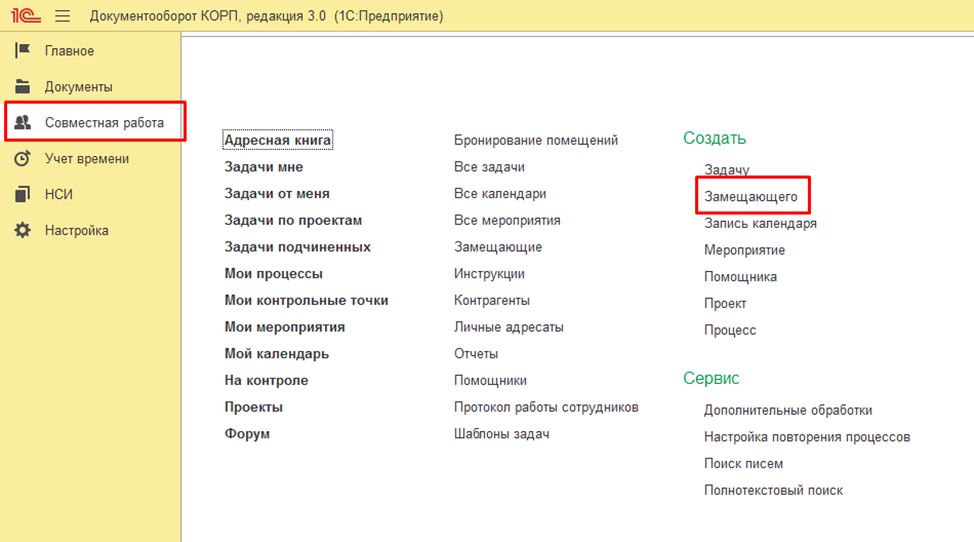Open Задачи мне
The height and width of the screenshot is (542, 974).
[x=264, y=167]
